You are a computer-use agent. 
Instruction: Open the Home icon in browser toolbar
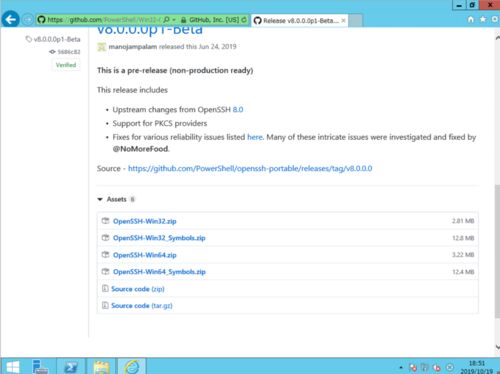point(471,19)
